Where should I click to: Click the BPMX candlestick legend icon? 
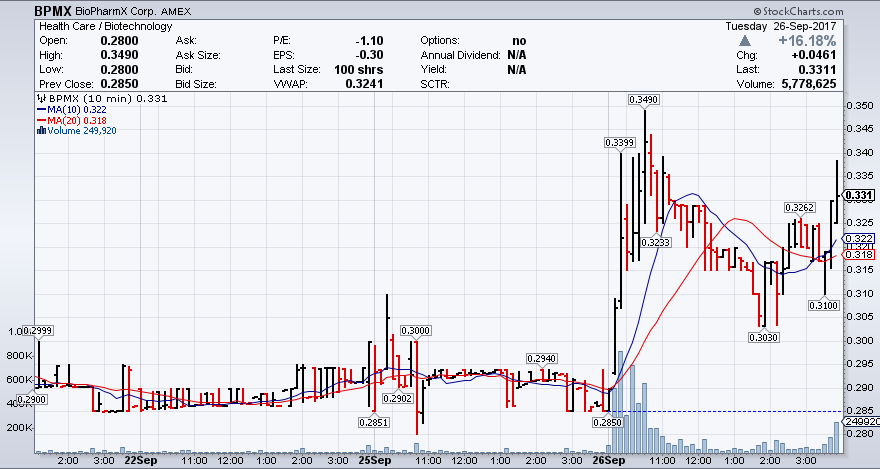40,99
